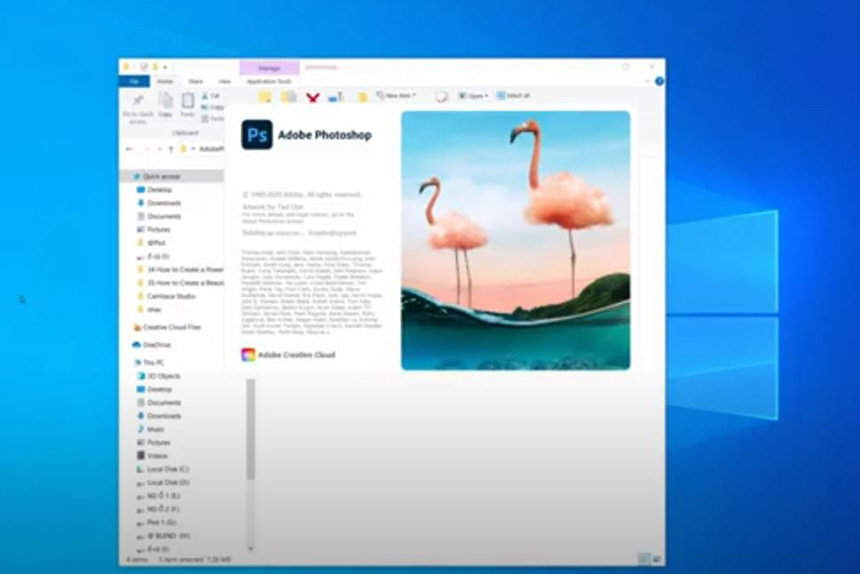Select Quick access in the navigation pane
The width and height of the screenshot is (860, 574).
[172, 176]
